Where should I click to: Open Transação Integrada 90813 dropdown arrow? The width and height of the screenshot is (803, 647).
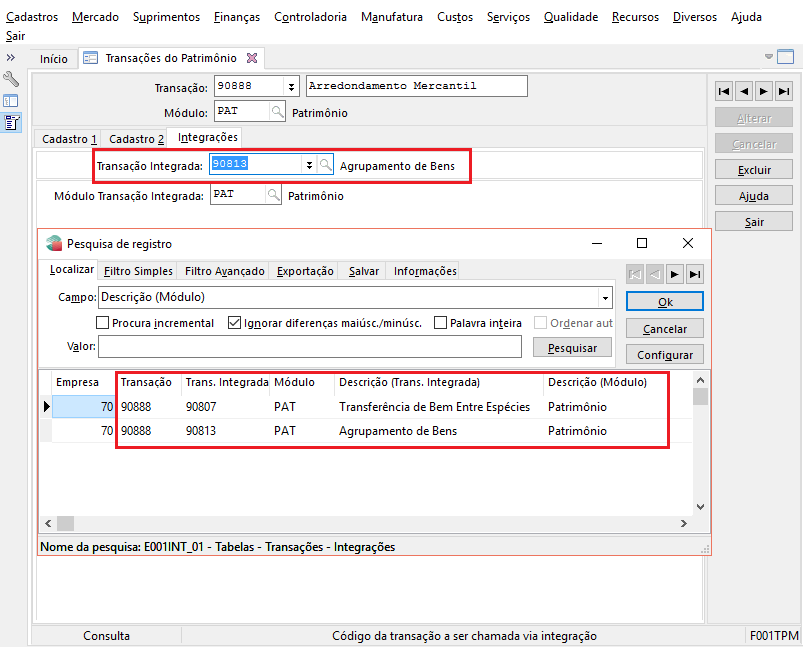[x=309, y=164]
